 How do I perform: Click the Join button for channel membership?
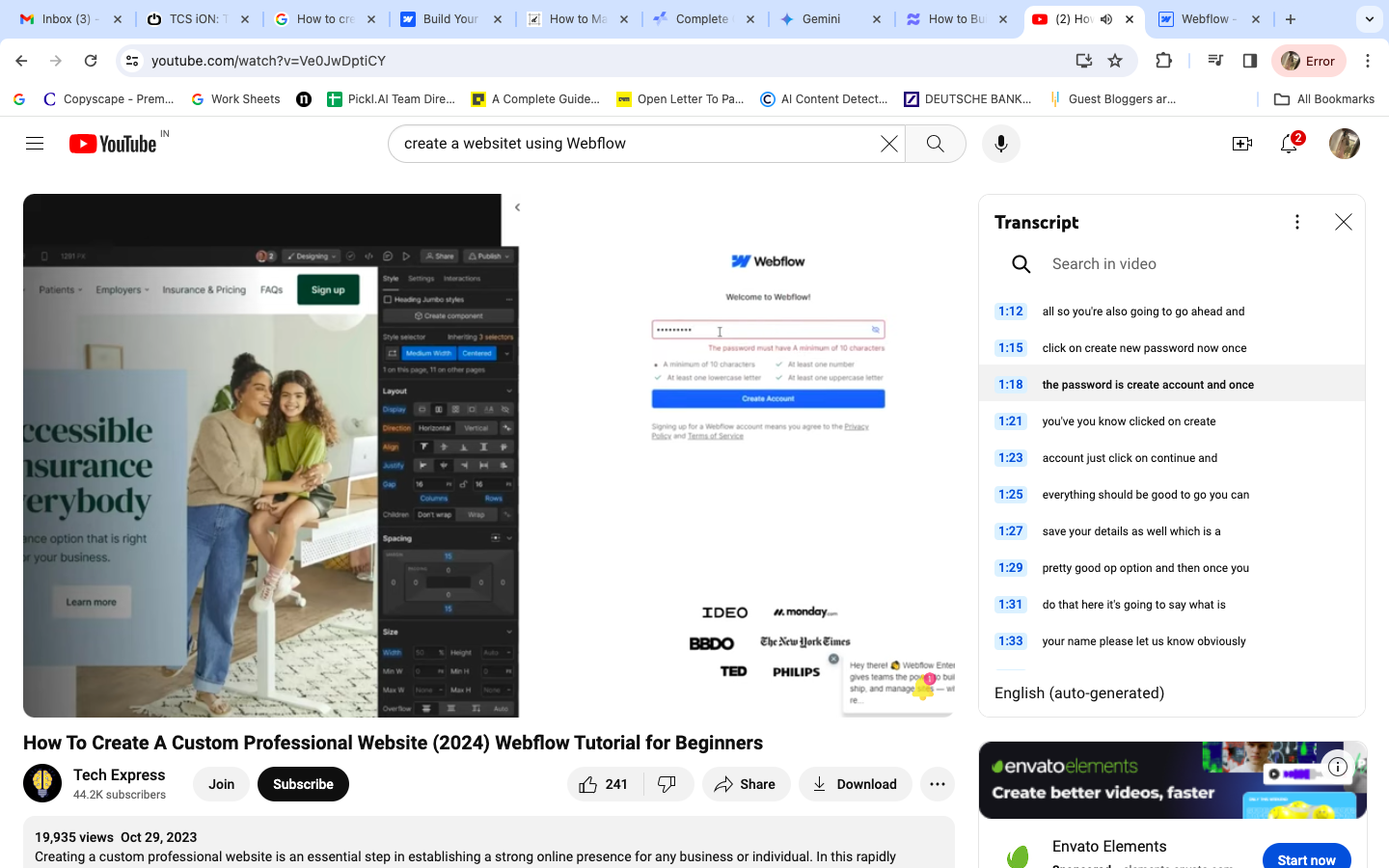click(221, 784)
